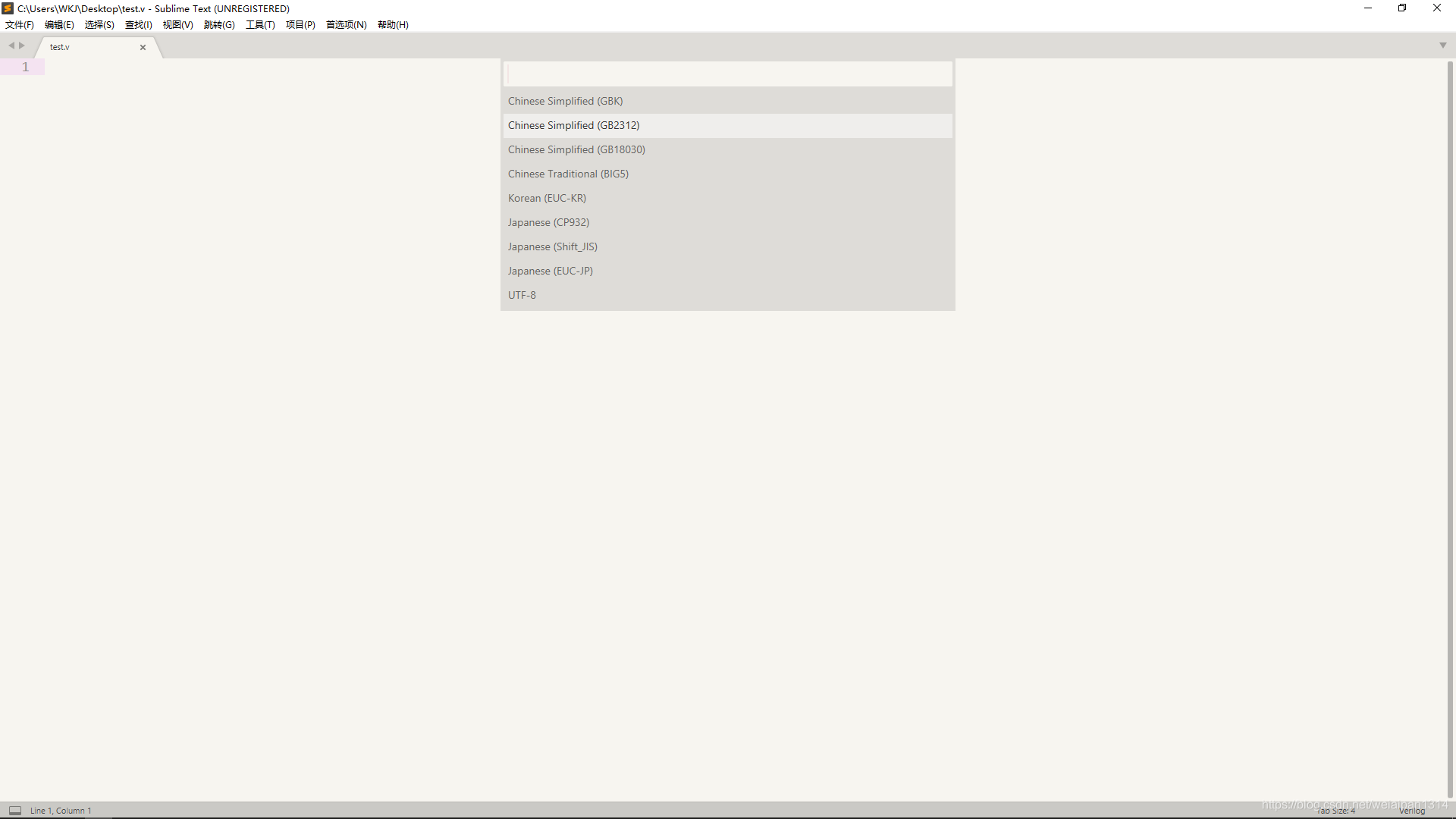
Task: Pick Chinese Traditional (BIG5) encoding
Action: click(568, 174)
